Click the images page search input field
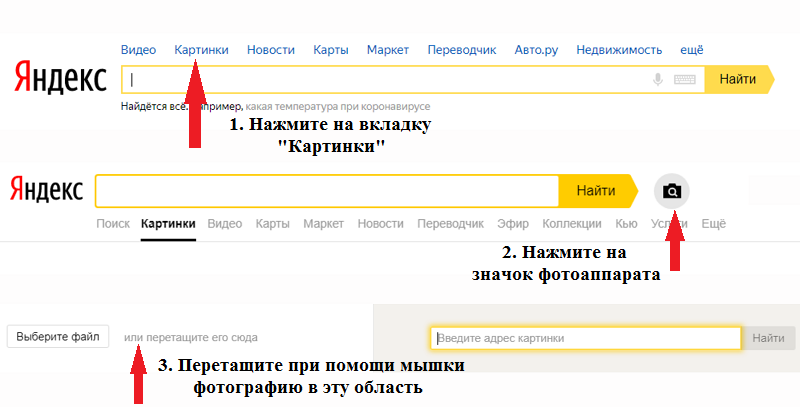The image size is (800, 407). point(327,191)
